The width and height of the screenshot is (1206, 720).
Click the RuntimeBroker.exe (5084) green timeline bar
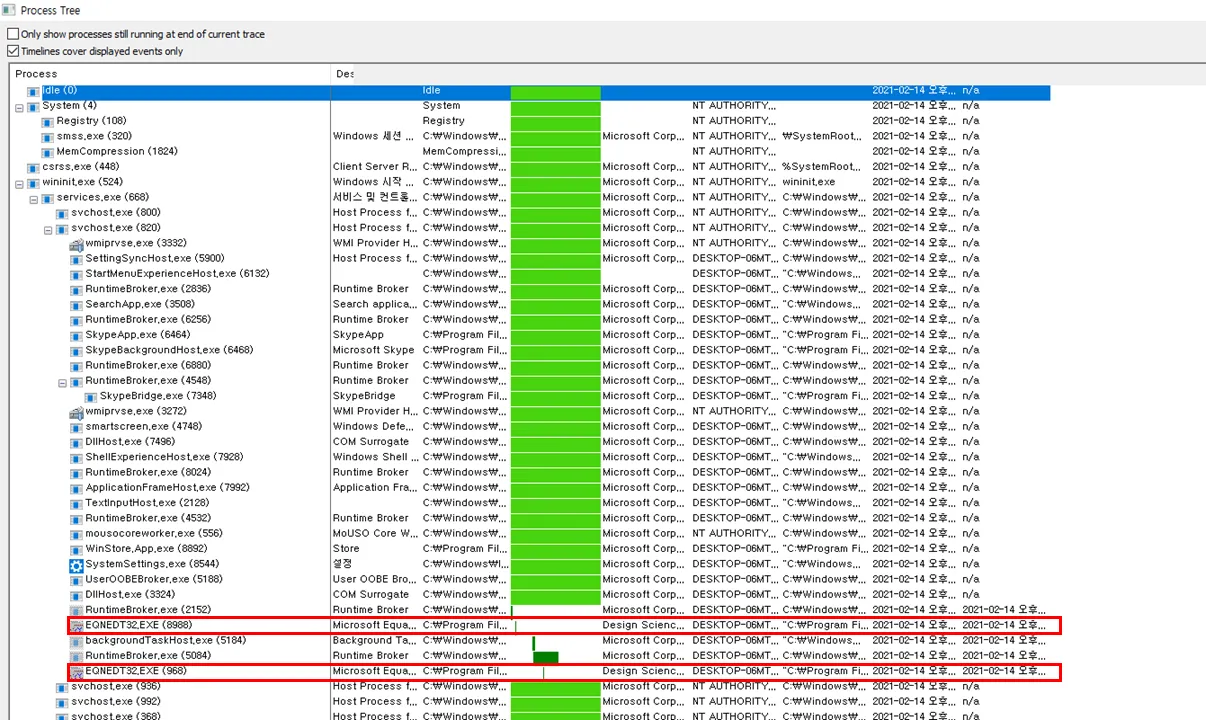coord(546,657)
